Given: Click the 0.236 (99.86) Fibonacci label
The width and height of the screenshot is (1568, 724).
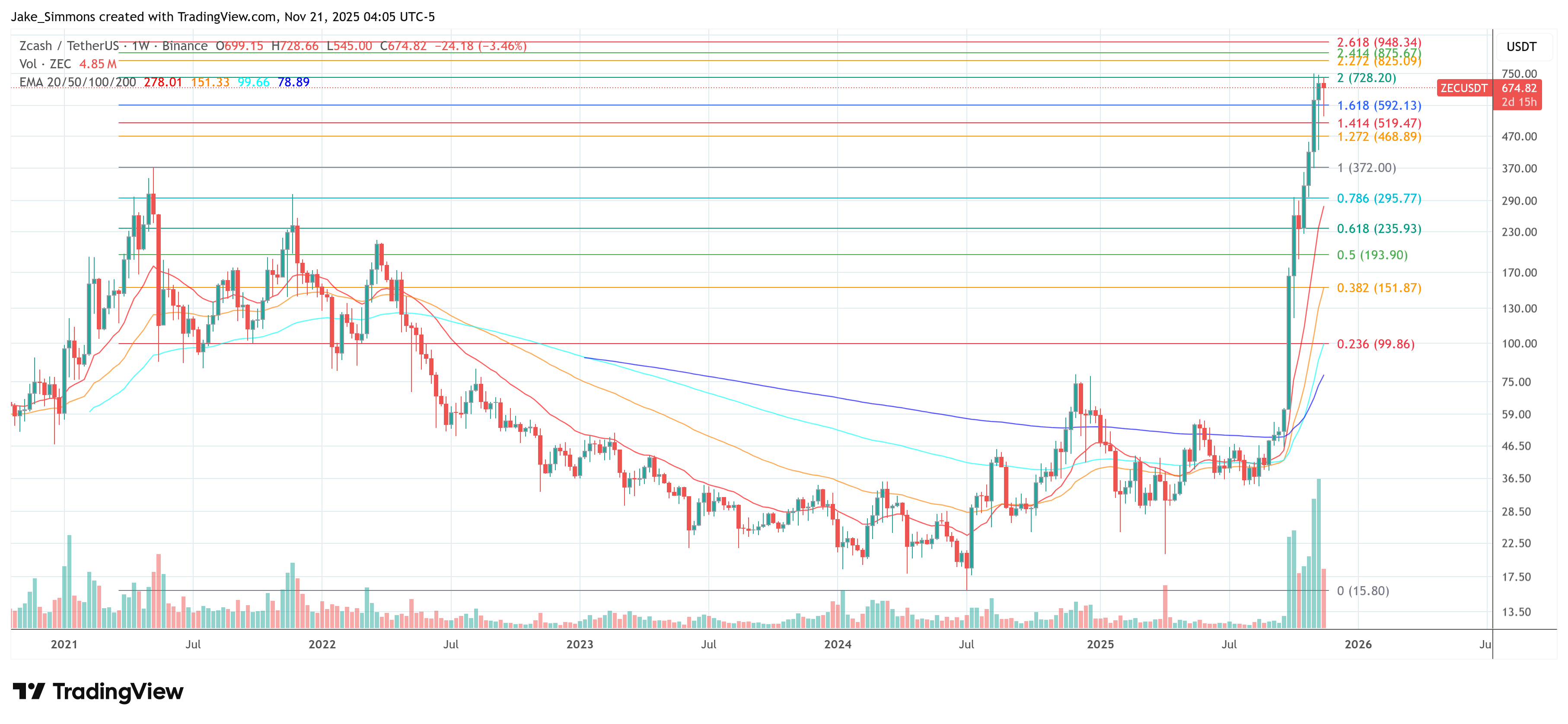Looking at the screenshot, I should pos(1375,344).
